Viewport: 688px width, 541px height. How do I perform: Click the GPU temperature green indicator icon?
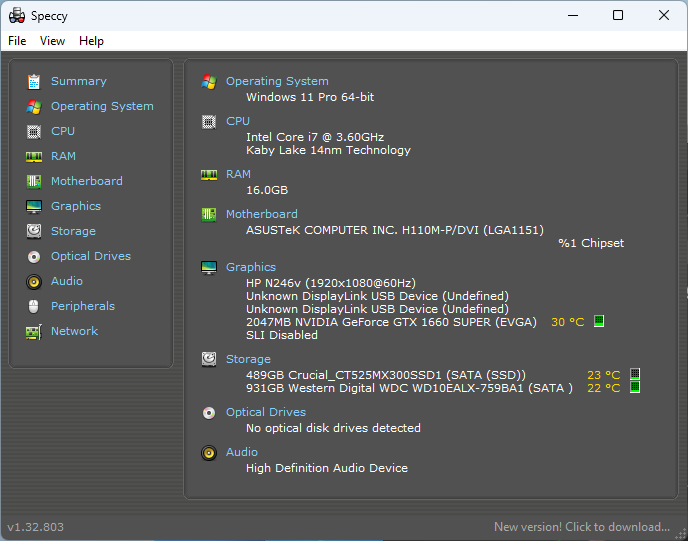[x=598, y=321]
